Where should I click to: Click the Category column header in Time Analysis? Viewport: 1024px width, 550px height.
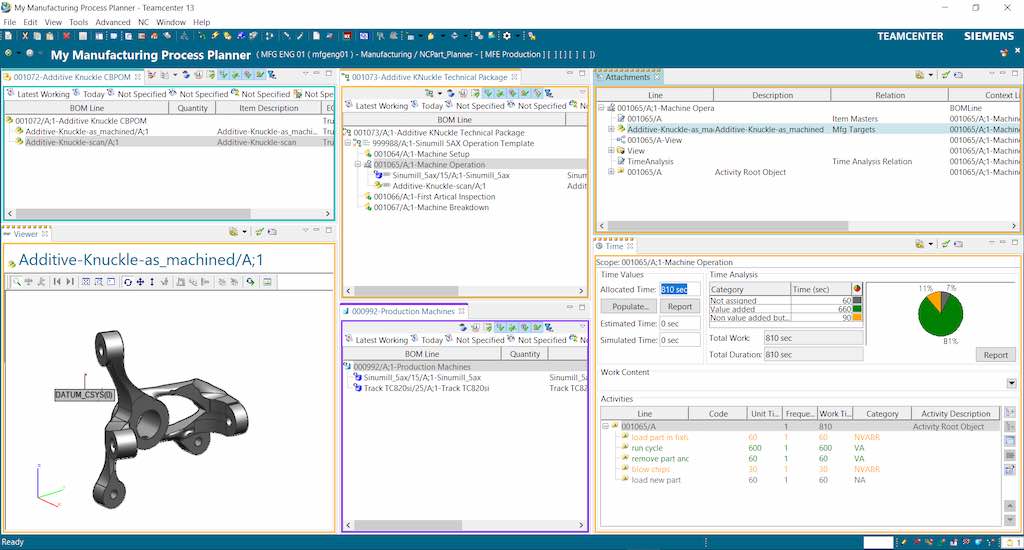point(750,289)
